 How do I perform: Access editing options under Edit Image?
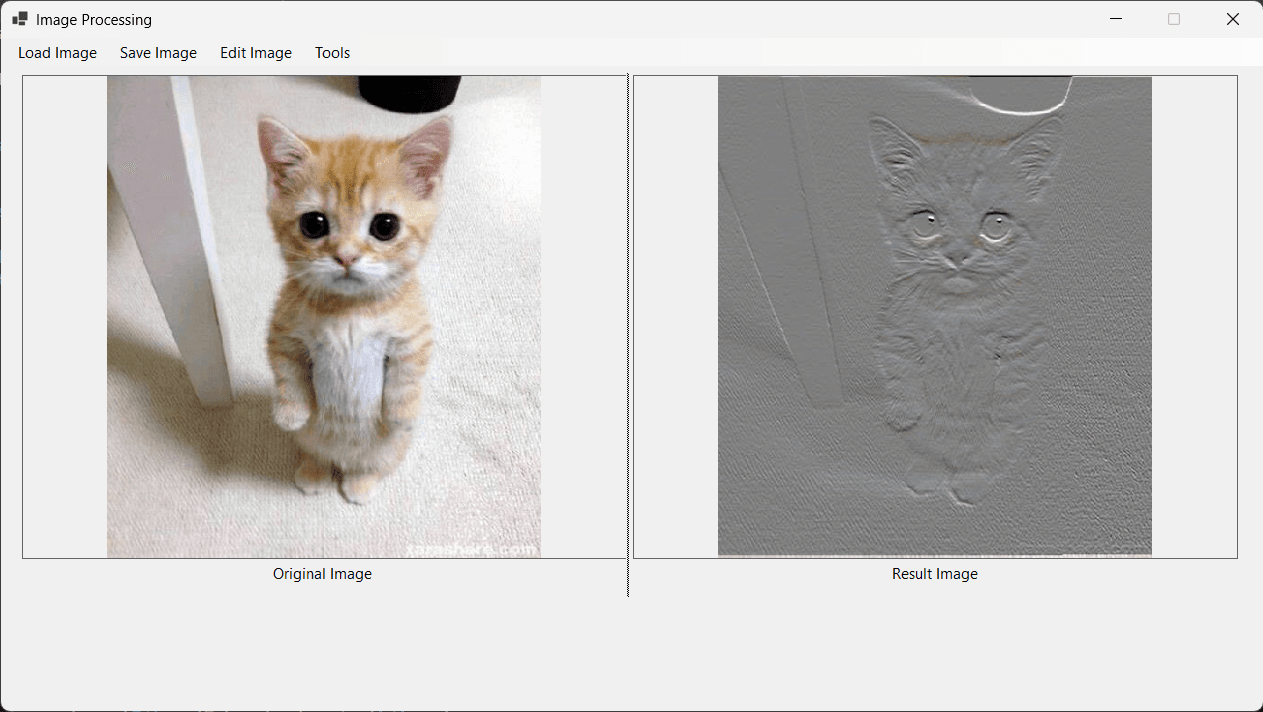(255, 52)
